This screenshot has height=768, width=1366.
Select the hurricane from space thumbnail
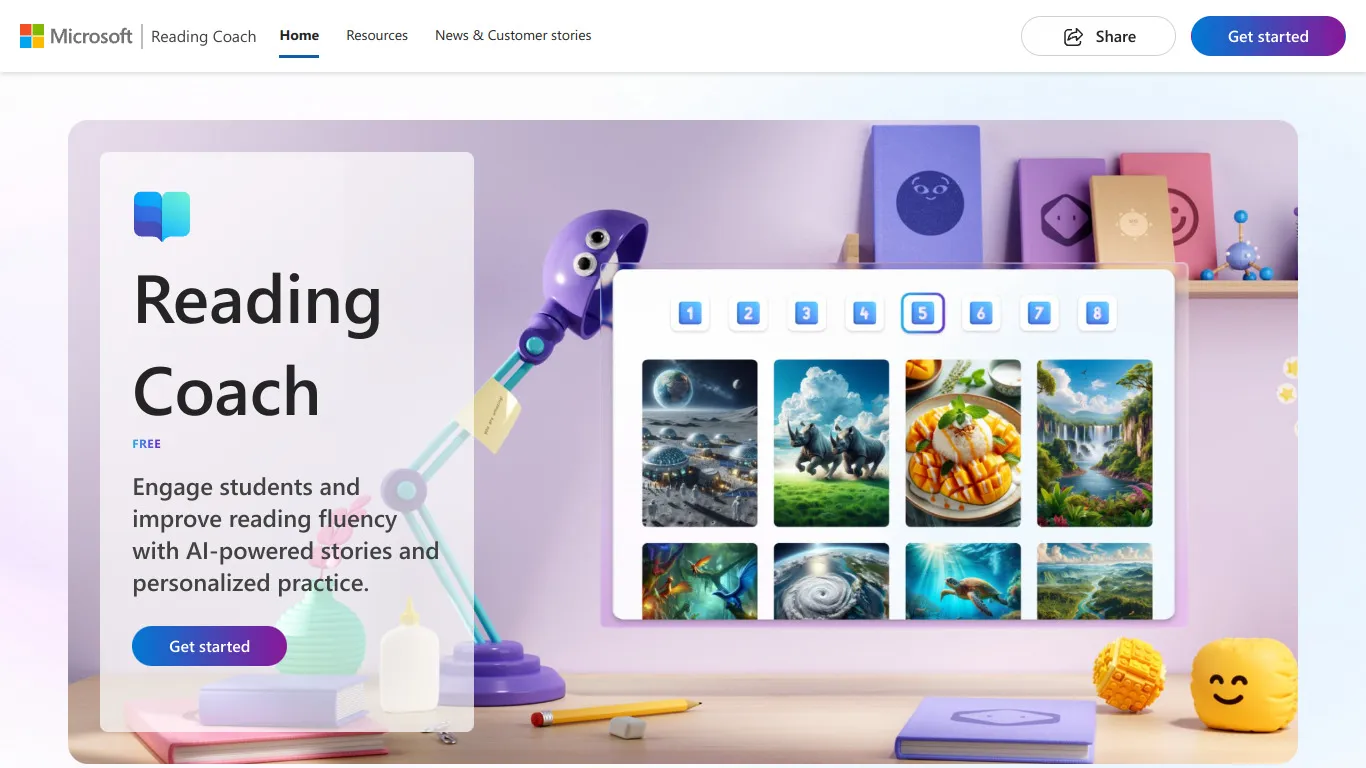(x=831, y=581)
